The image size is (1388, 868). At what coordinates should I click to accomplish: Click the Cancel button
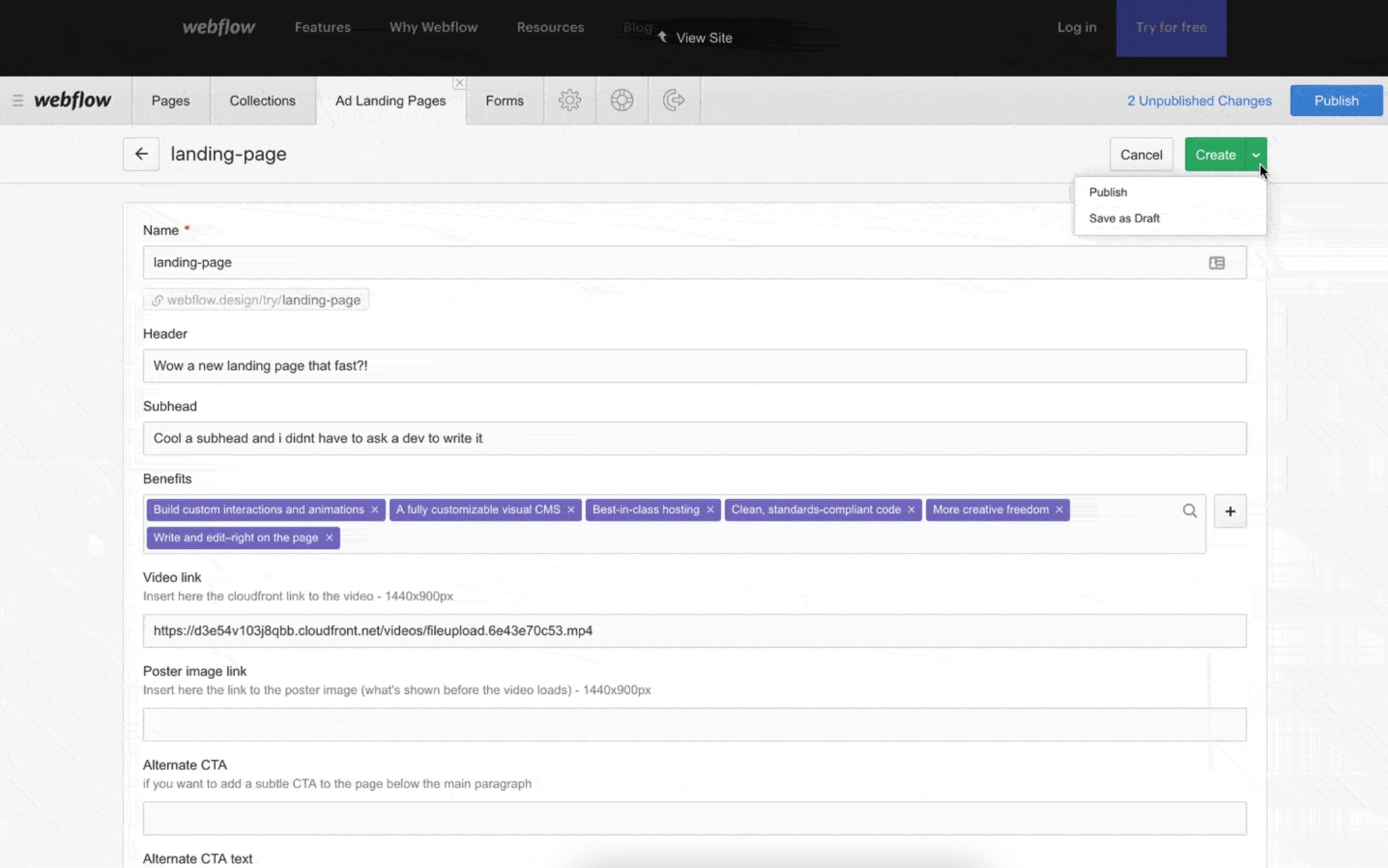pos(1141,155)
